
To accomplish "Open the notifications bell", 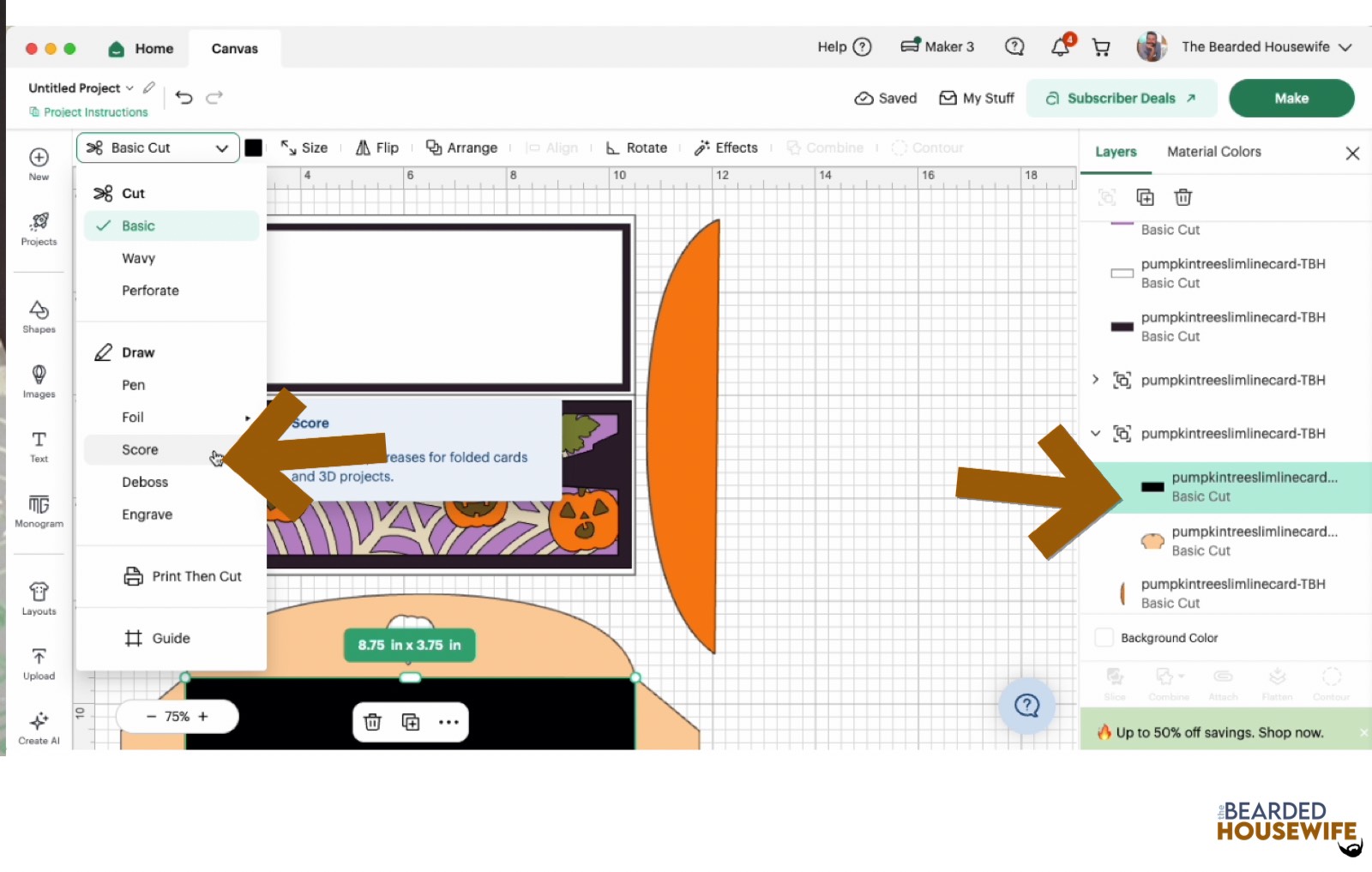I will coord(1062,46).
